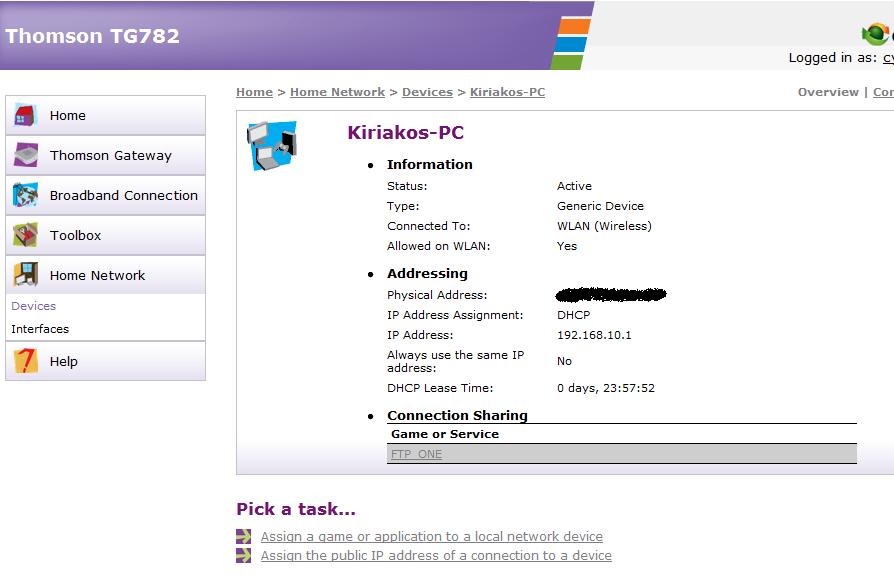Click the Allowed on WLAN Yes value

[x=567, y=246]
